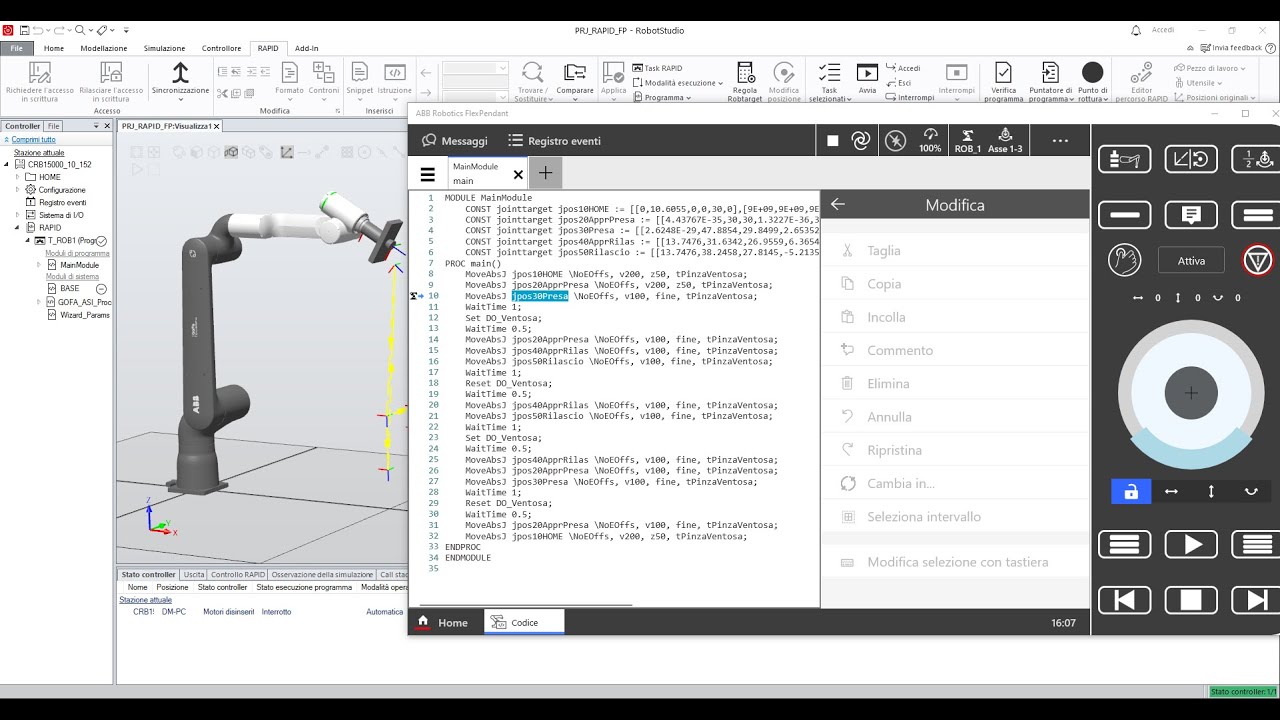Click the Asse 1-3 jog mode icon
1280x720 pixels.
[x=1005, y=140]
